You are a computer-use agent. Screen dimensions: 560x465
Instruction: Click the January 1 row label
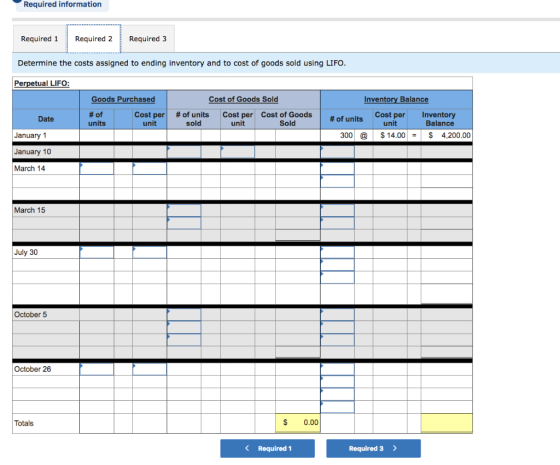click(x=30, y=135)
